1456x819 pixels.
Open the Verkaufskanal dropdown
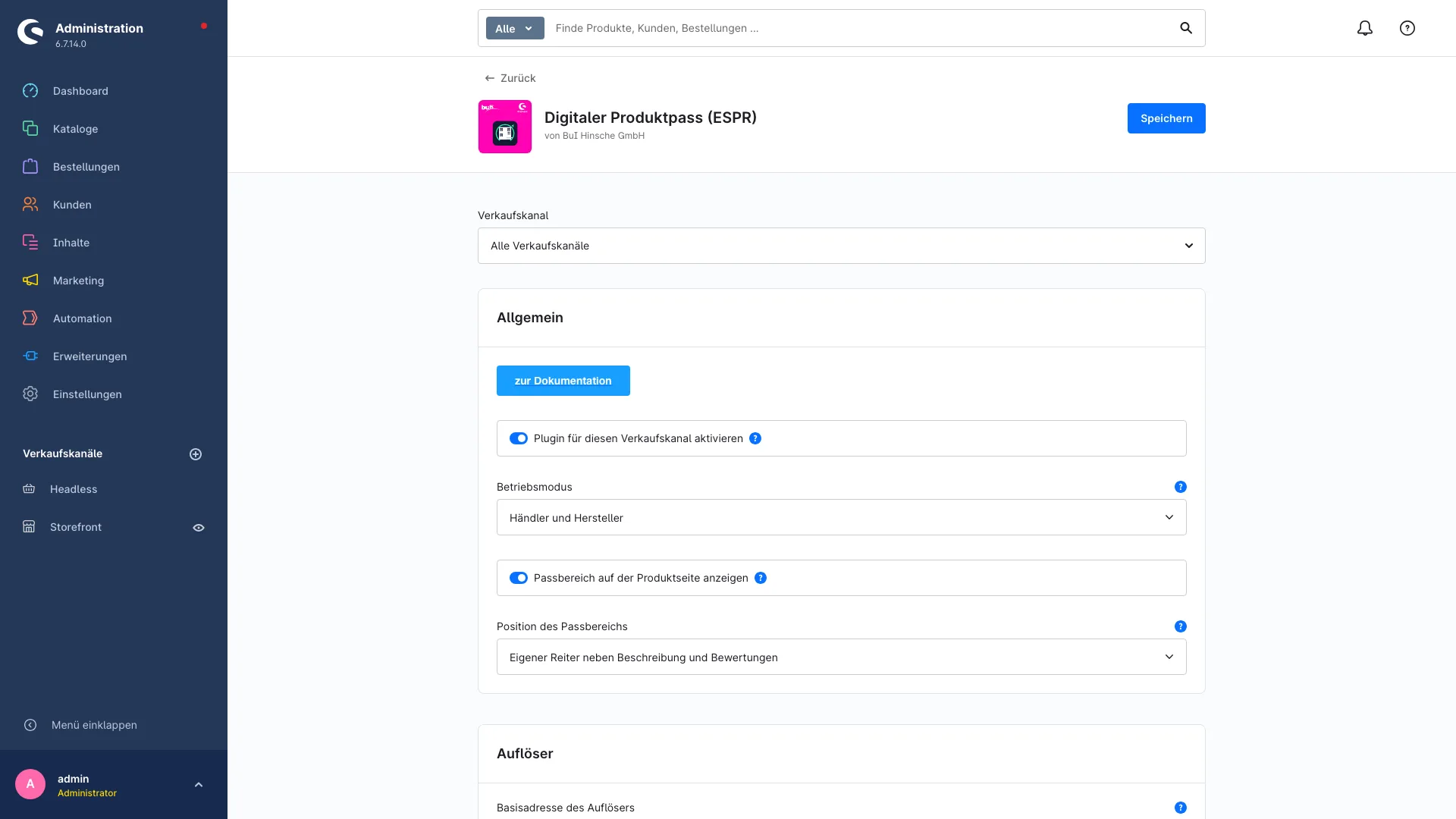click(x=842, y=246)
